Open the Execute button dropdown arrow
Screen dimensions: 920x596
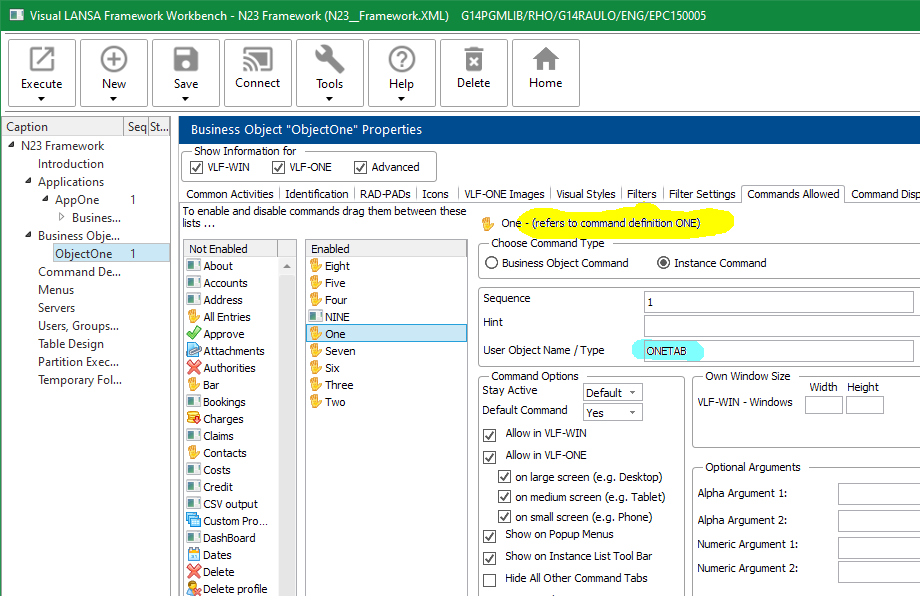point(42,99)
